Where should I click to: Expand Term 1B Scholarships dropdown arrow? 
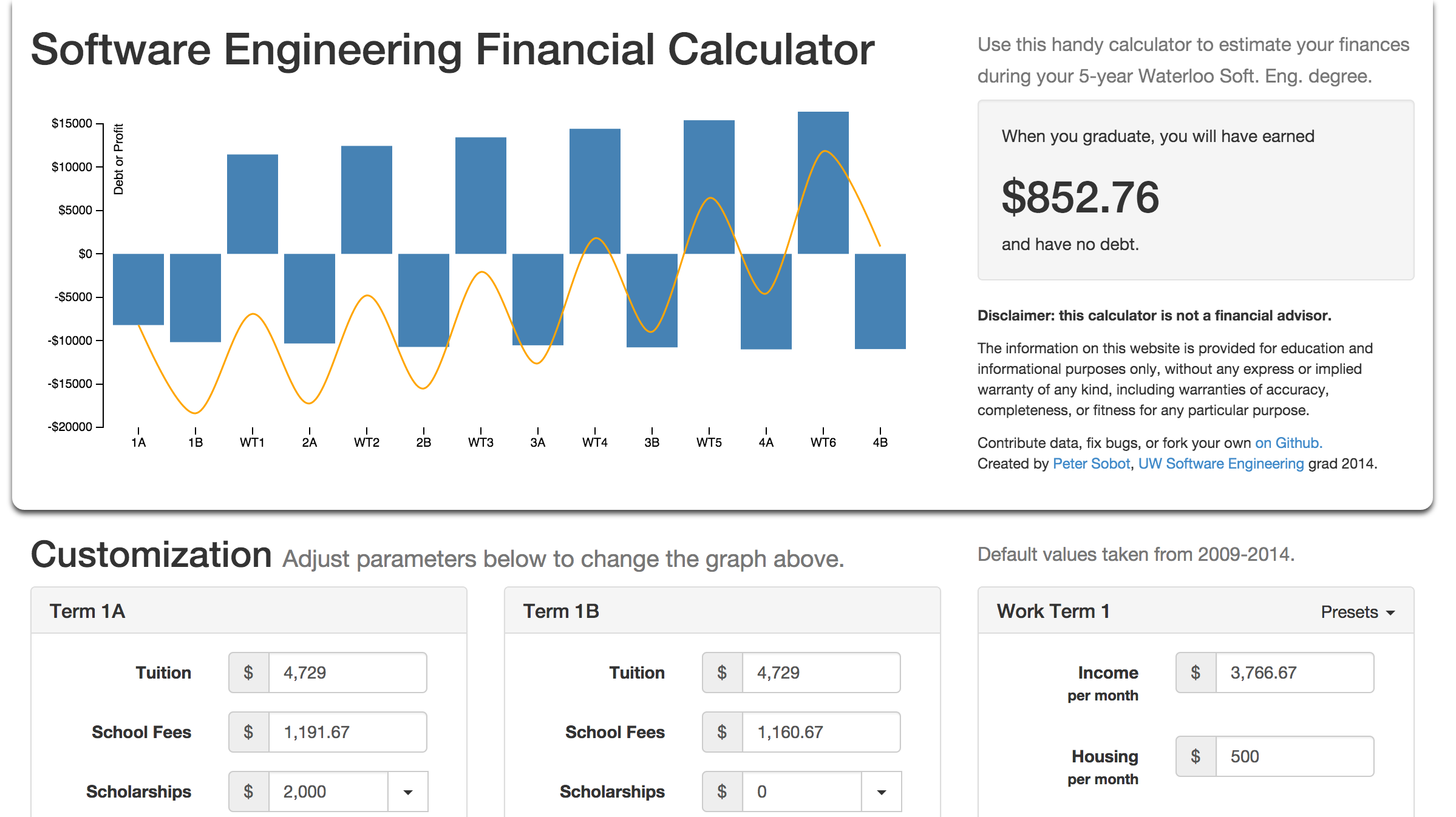[882, 792]
